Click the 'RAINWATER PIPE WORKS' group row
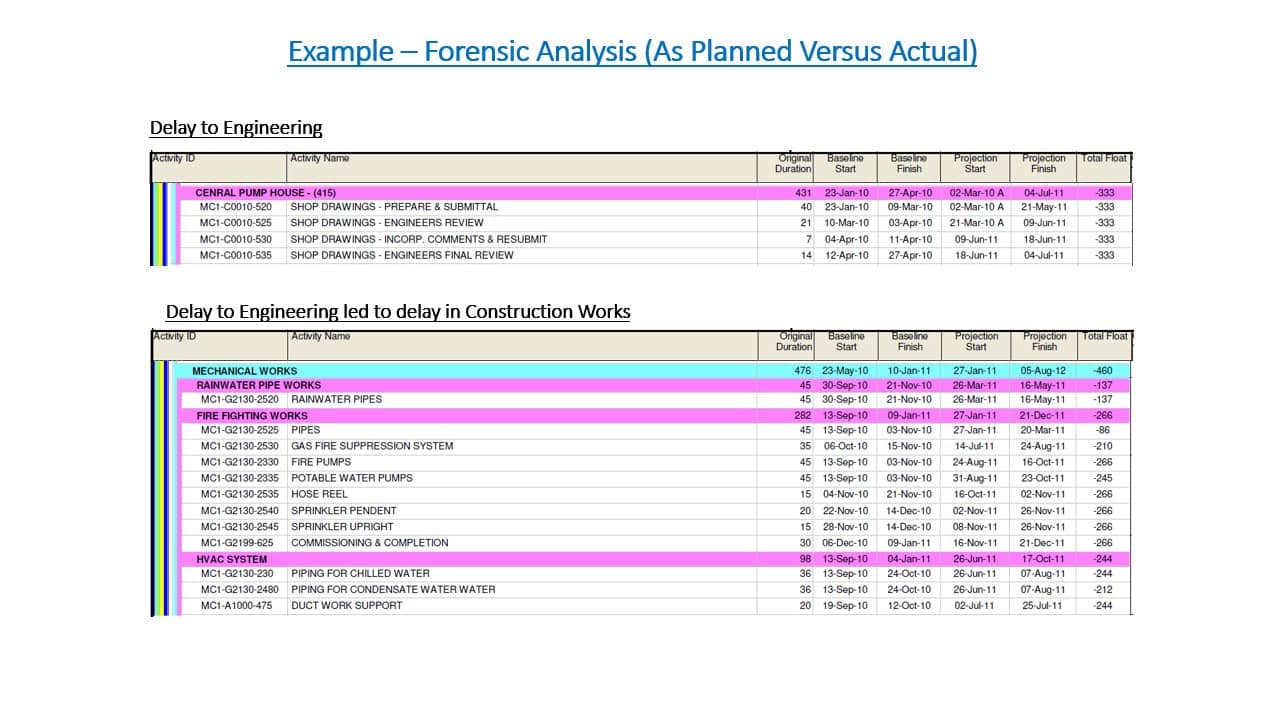The width and height of the screenshot is (1280, 720). point(654,385)
